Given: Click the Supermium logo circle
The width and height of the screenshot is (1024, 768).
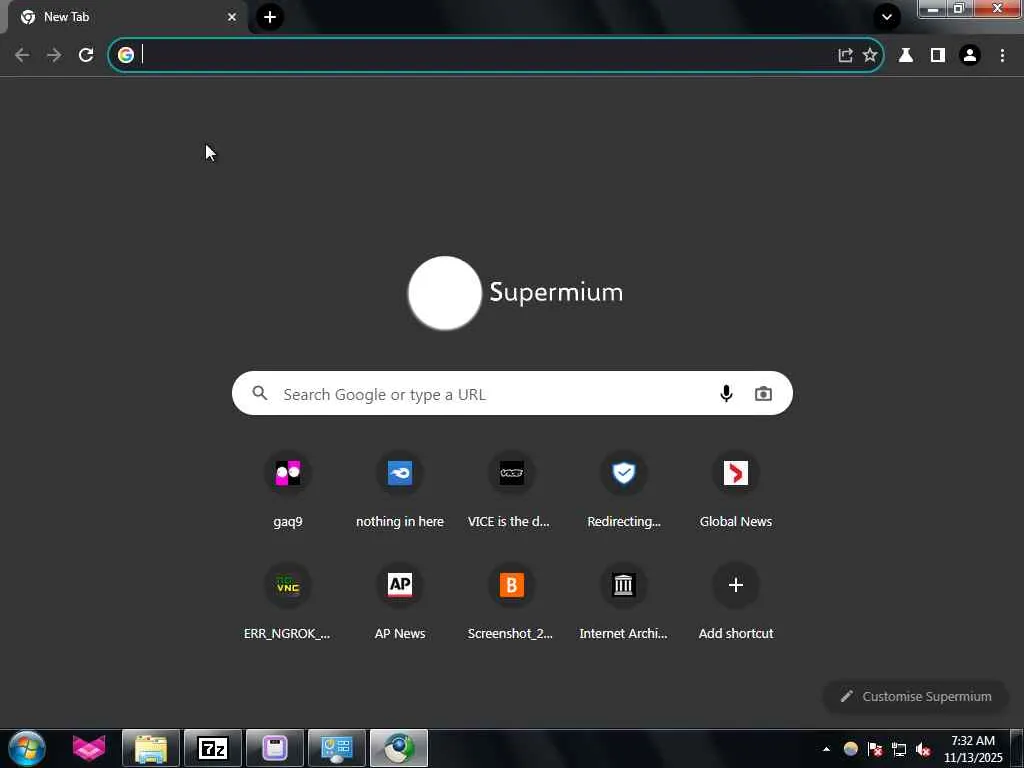Looking at the screenshot, I should pyautogui.click(x=445, y=293).
